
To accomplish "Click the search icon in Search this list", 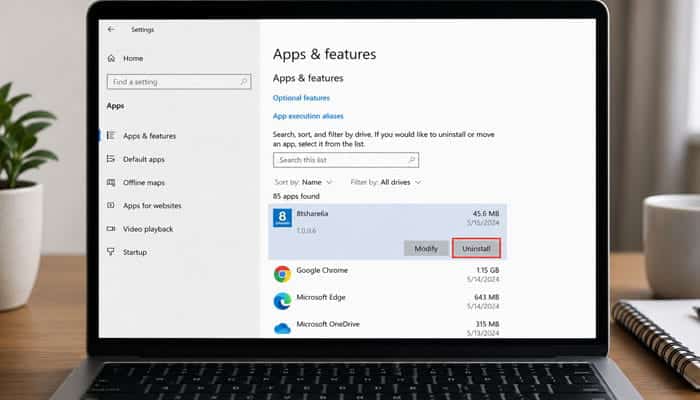I will [412, 160].
